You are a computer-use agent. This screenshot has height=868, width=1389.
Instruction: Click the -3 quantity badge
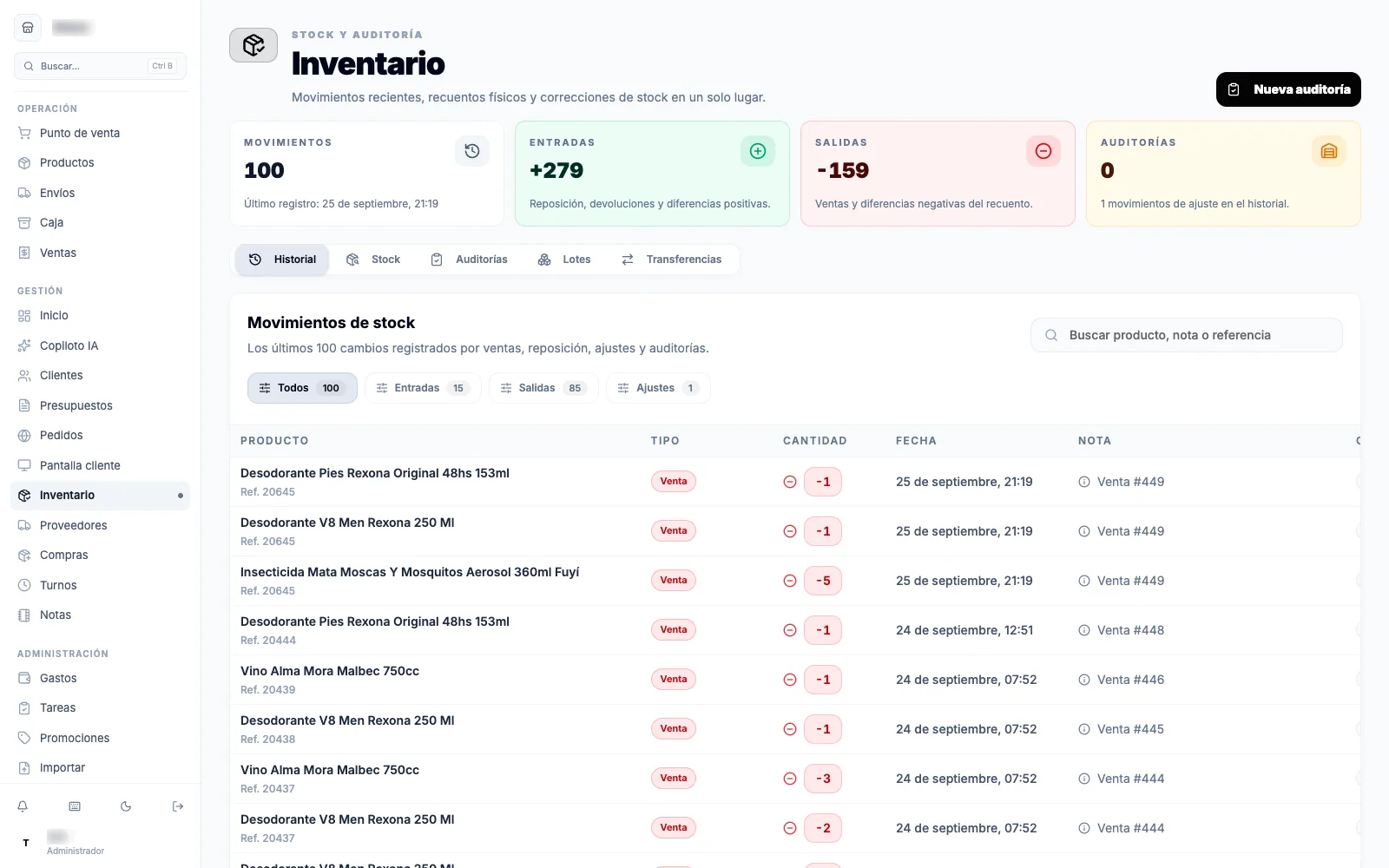coord(823,779)
